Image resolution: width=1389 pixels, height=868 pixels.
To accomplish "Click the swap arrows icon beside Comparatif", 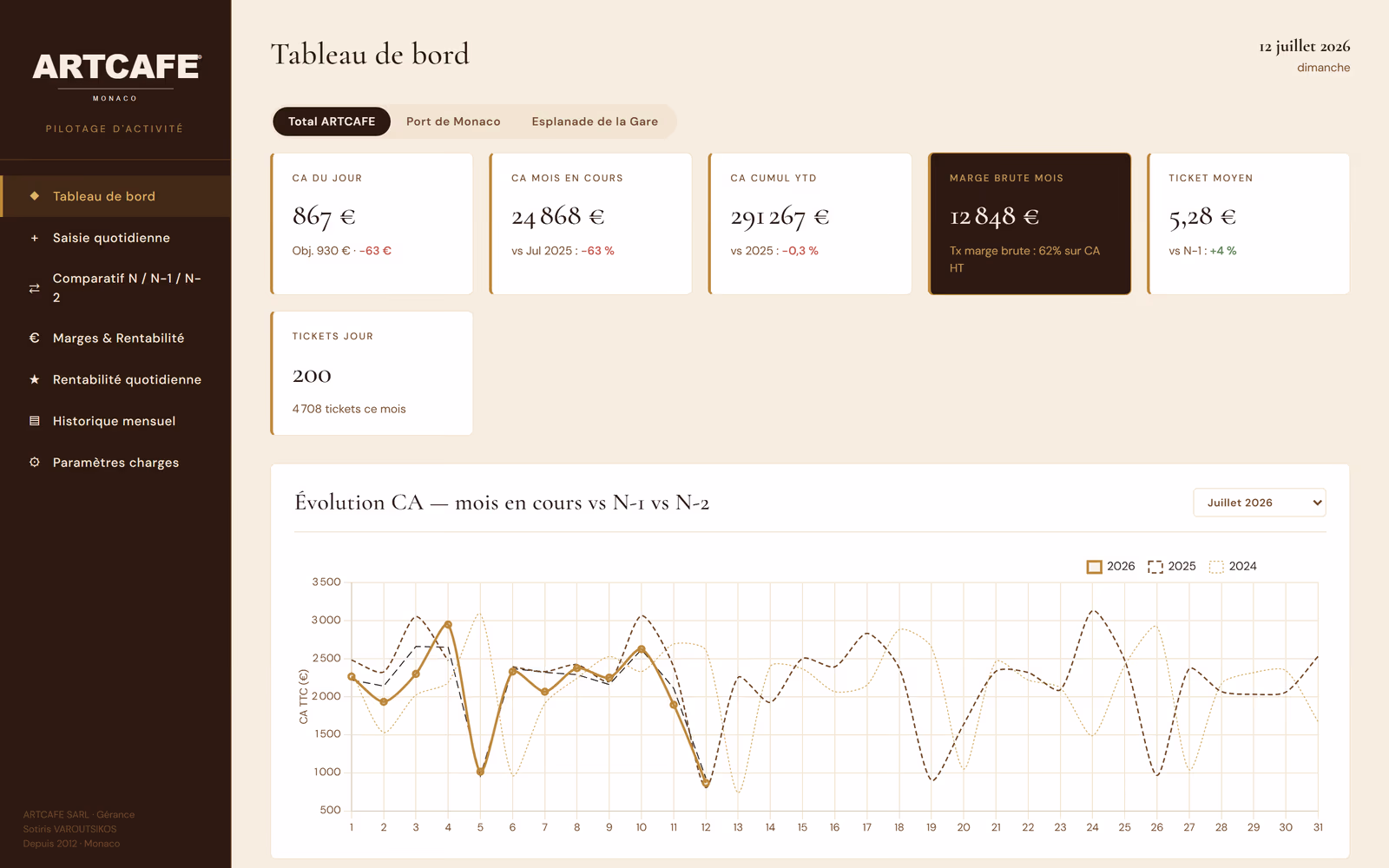I will click(x=35, y=288).
